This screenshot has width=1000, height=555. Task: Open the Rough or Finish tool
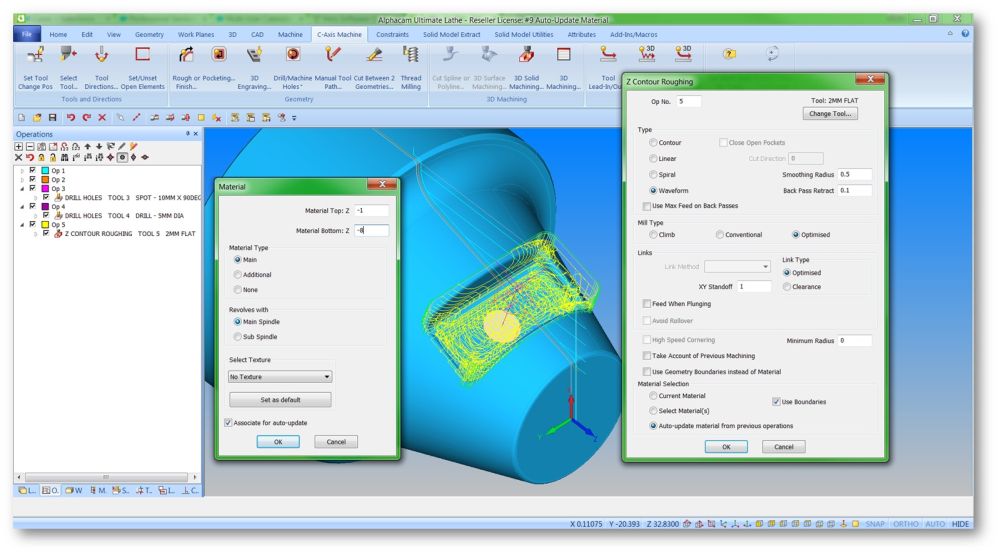(184, 57)
